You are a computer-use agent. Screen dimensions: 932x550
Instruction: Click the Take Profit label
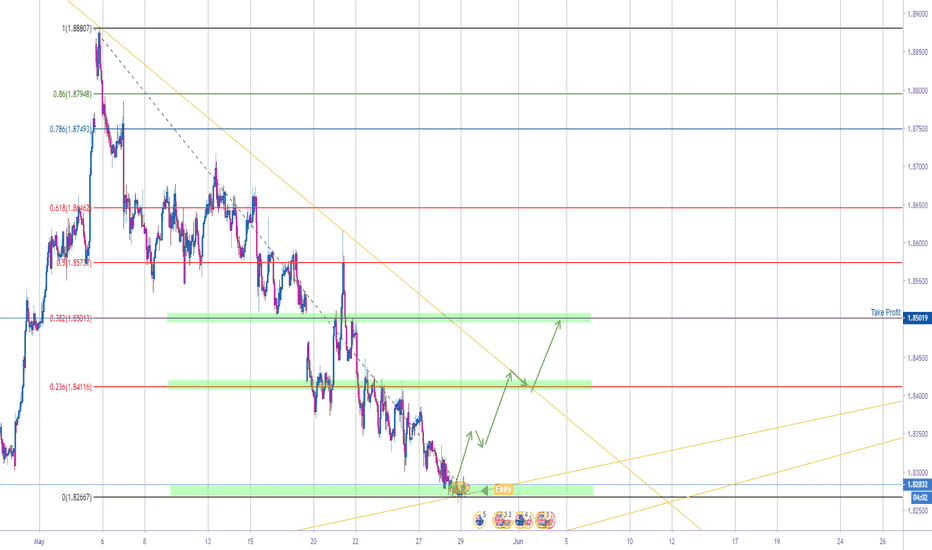(886, 312)
